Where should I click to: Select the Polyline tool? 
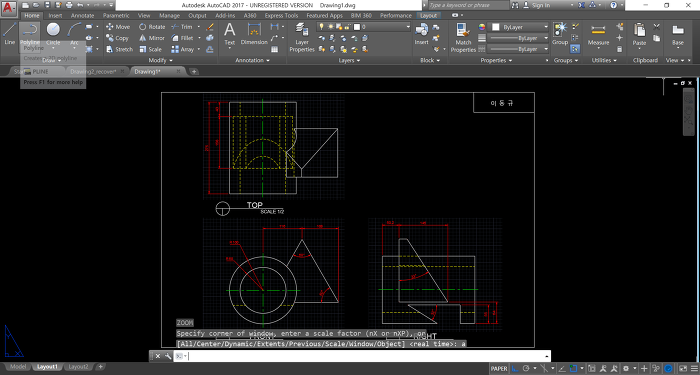(29, 34)
